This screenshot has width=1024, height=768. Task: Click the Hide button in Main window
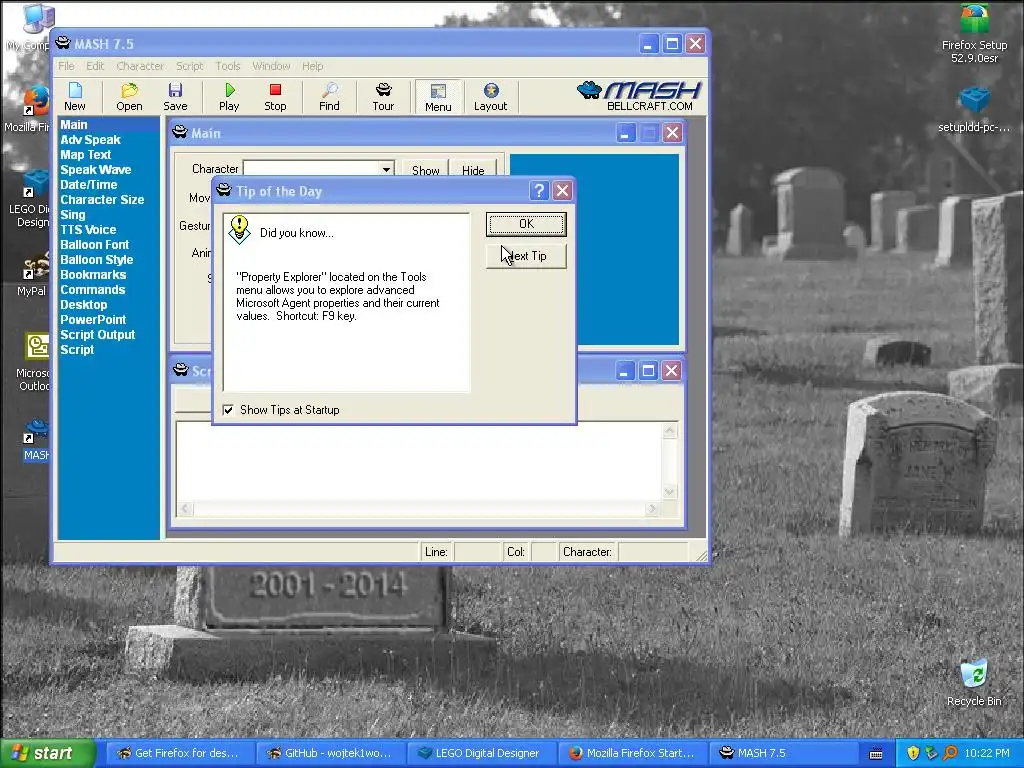473,170
